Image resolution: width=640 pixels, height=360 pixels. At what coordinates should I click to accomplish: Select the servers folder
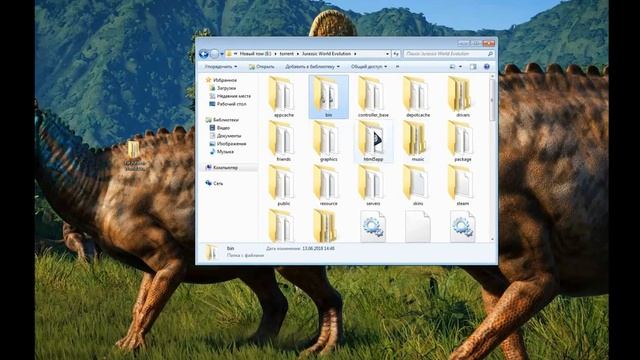coord(373,185)
